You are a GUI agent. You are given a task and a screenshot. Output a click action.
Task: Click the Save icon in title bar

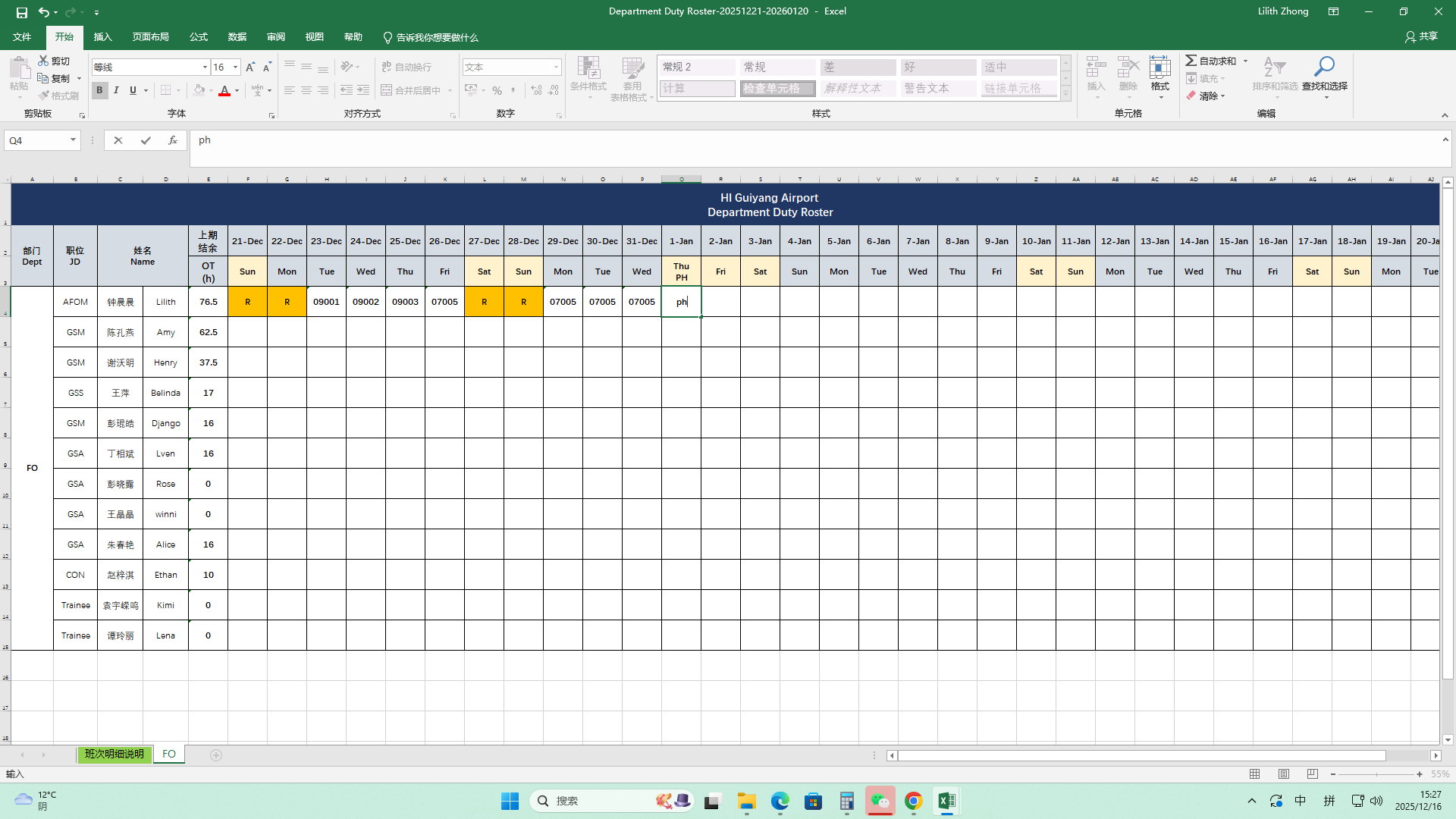[x=21, y=12]
